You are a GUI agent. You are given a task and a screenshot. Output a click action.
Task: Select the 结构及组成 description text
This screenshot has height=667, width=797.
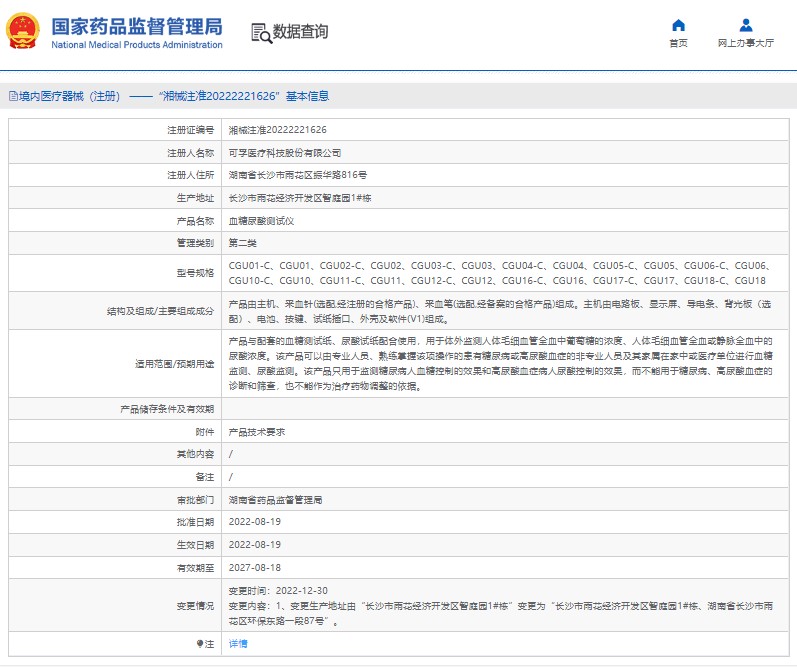point(500,311)
